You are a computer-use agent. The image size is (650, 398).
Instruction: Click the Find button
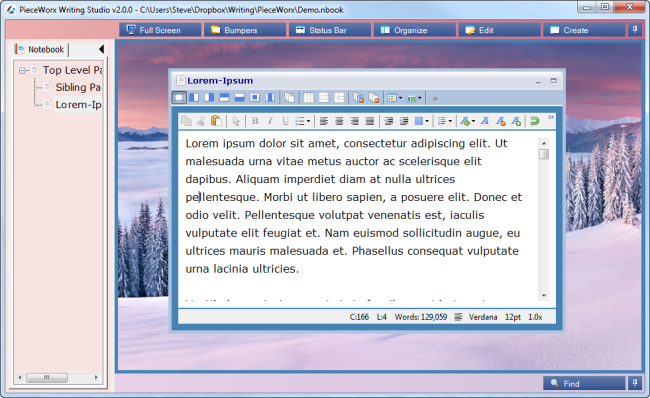coord(584,383)
